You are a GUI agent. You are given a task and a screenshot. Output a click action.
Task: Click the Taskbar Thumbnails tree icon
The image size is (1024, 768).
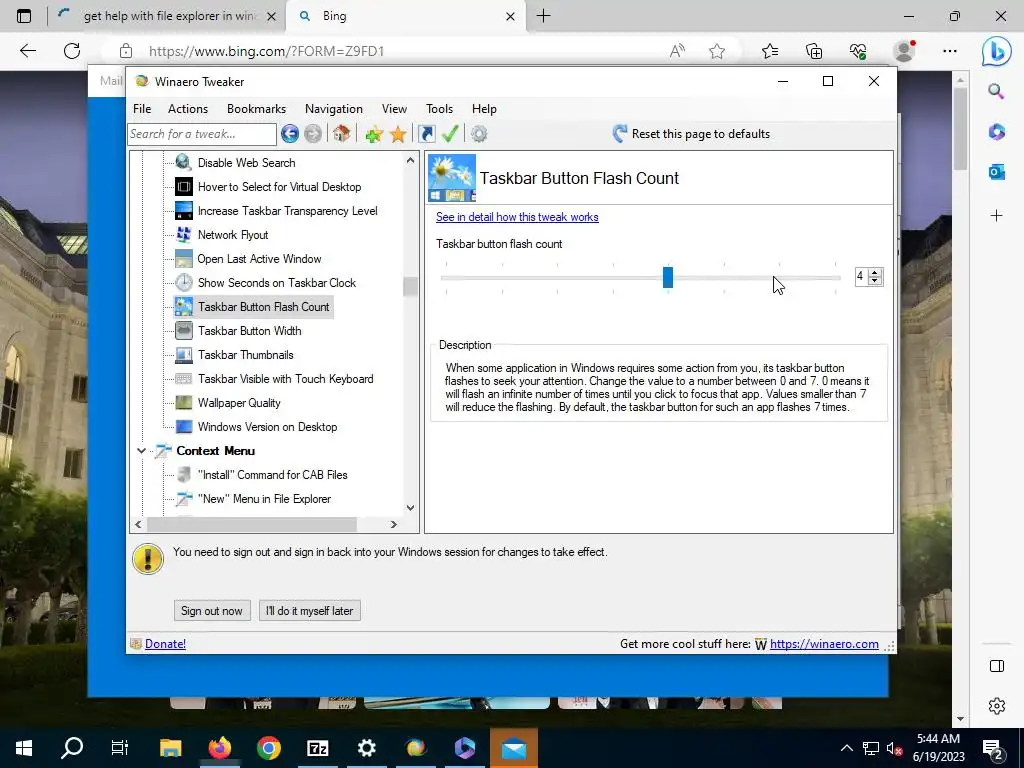coord(184,355)
